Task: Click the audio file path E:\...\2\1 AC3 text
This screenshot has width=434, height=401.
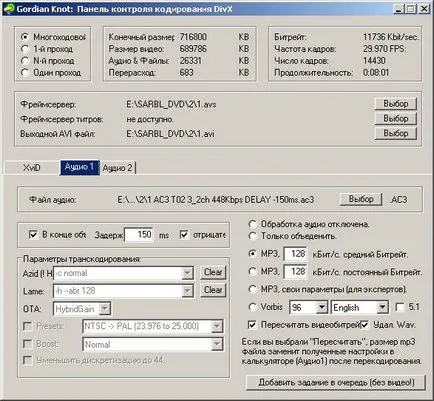Action: click(216, 200)
